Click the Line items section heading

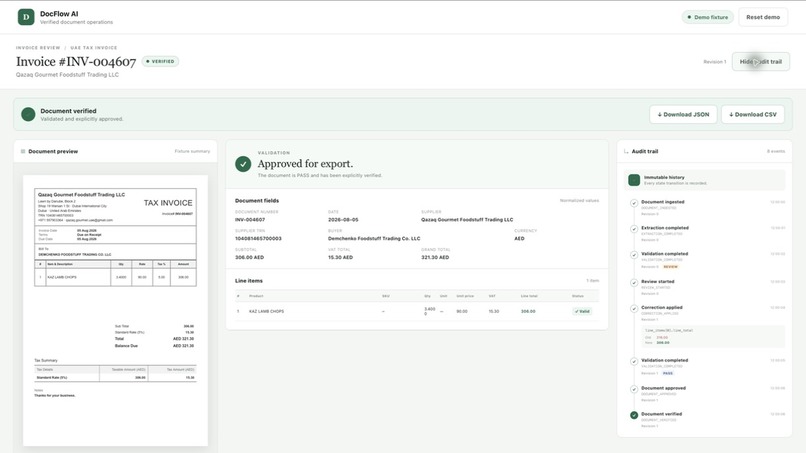249,281
